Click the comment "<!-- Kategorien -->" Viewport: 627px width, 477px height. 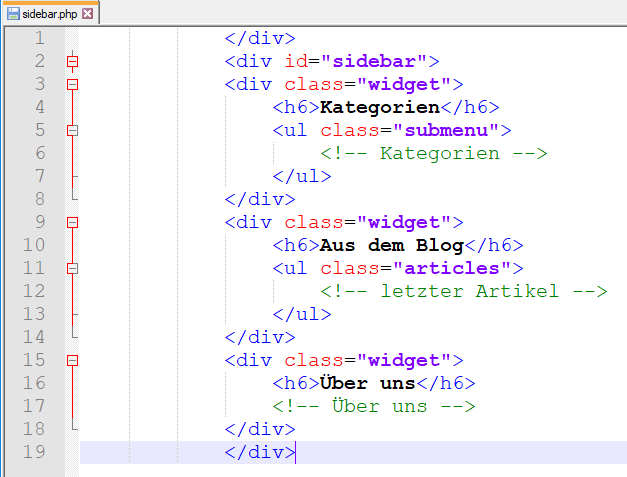pos(434,153)
